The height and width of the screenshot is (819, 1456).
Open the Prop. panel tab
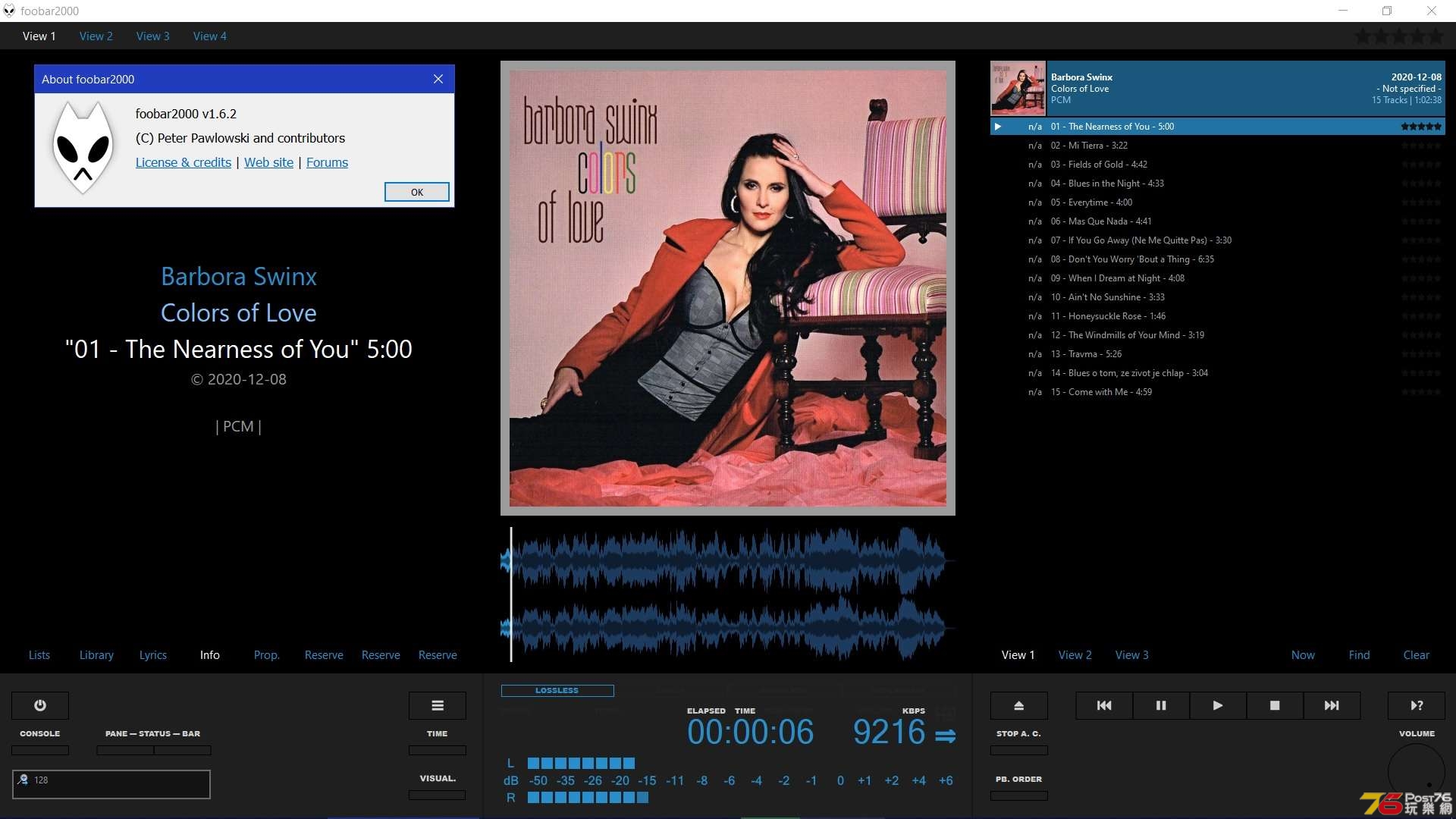click(266, 655)
